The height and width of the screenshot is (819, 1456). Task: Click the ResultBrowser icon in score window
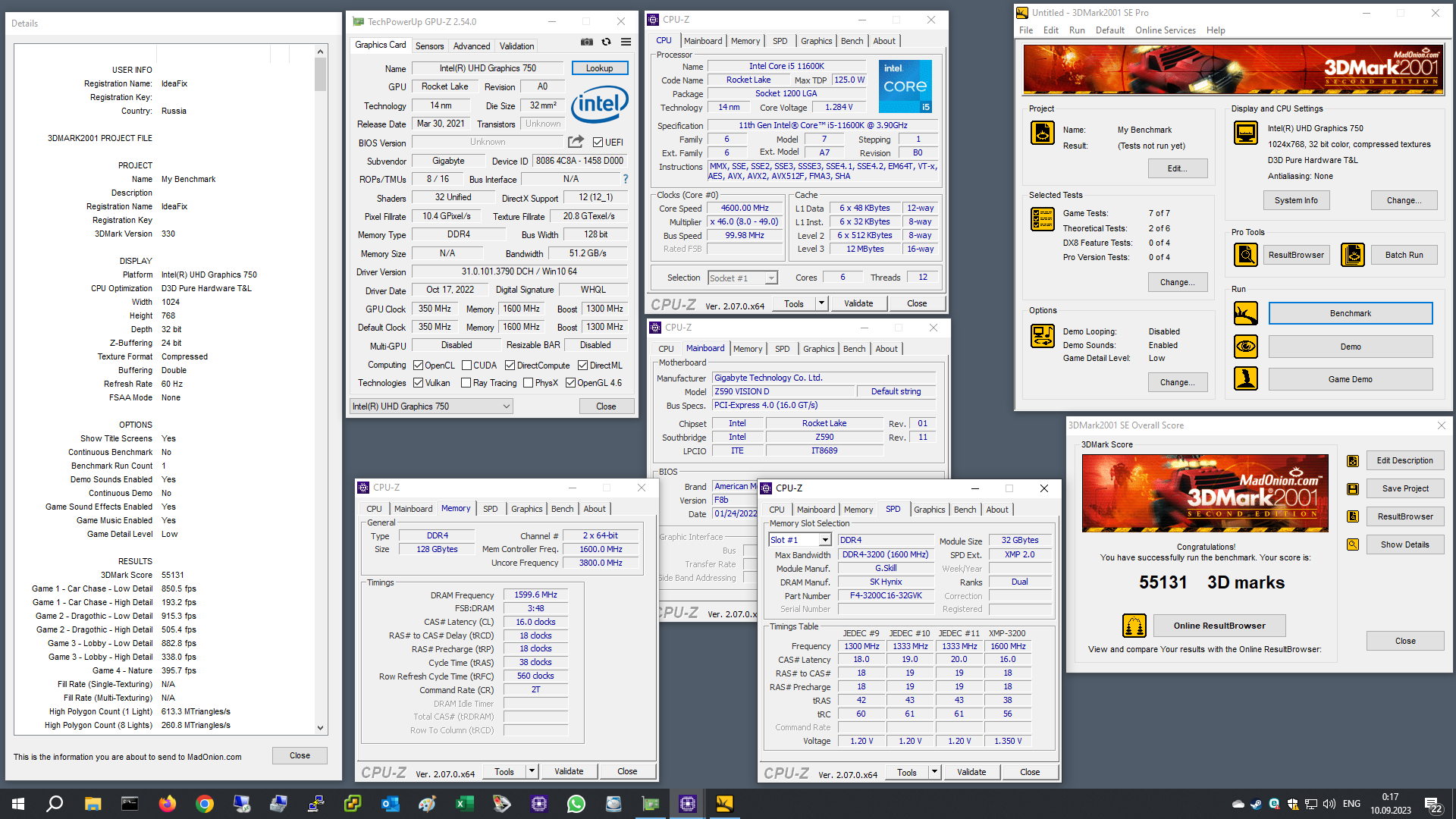click(1353, 516)
